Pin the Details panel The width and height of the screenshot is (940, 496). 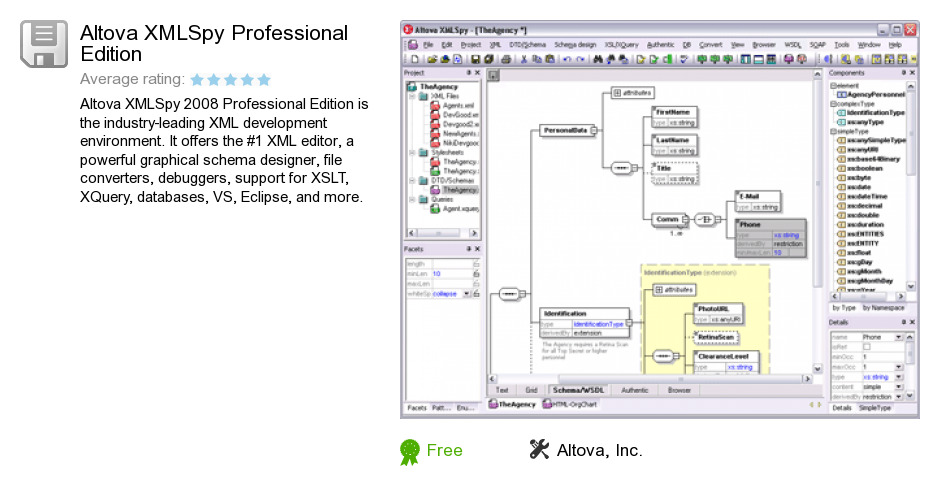(904, 322)
